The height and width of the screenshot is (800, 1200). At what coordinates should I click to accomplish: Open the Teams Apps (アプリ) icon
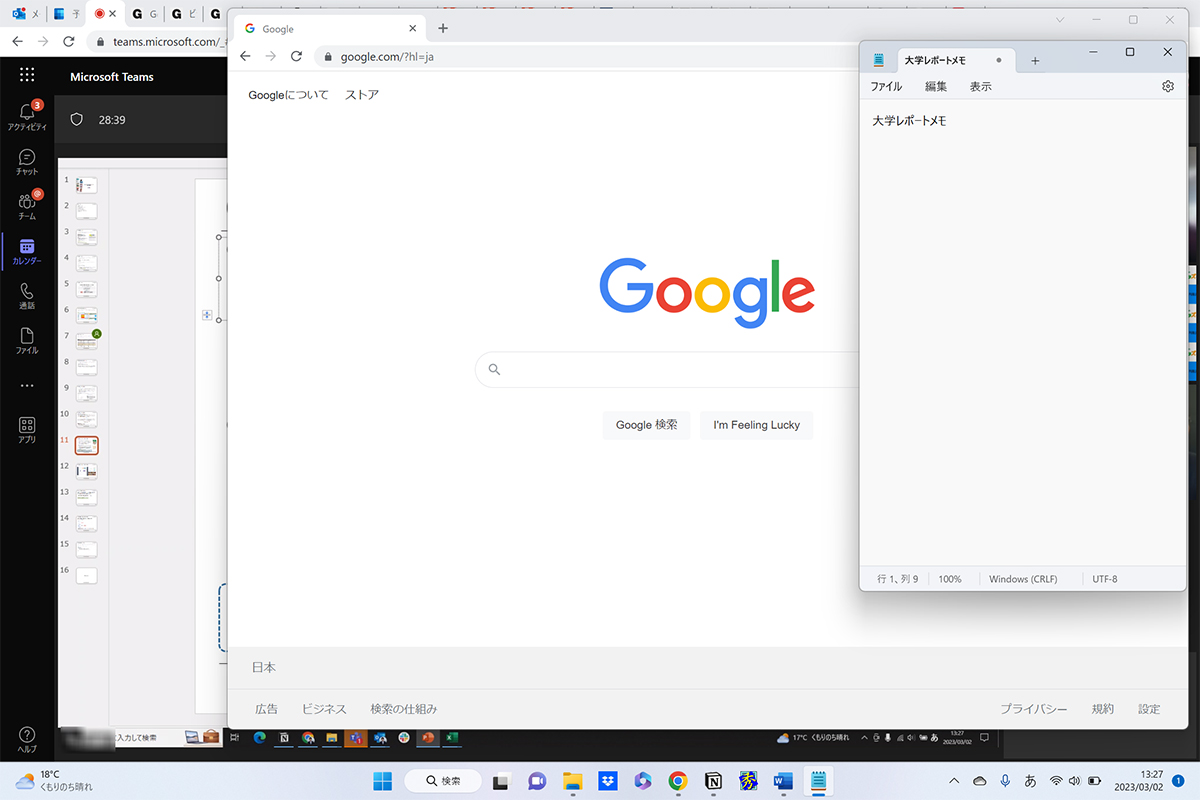coord(27,430)
